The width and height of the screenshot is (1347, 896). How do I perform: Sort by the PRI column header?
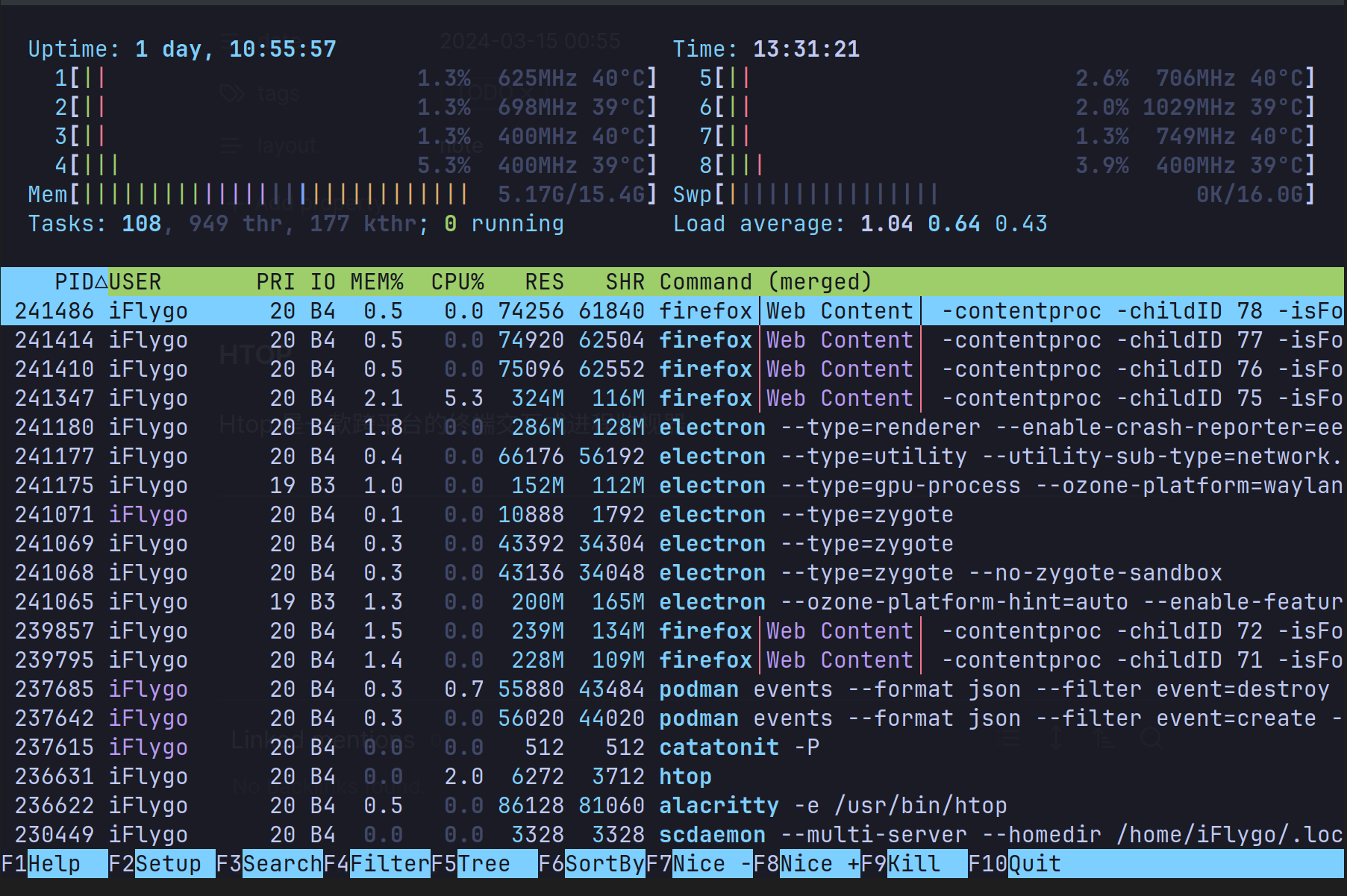coord(275,282)
